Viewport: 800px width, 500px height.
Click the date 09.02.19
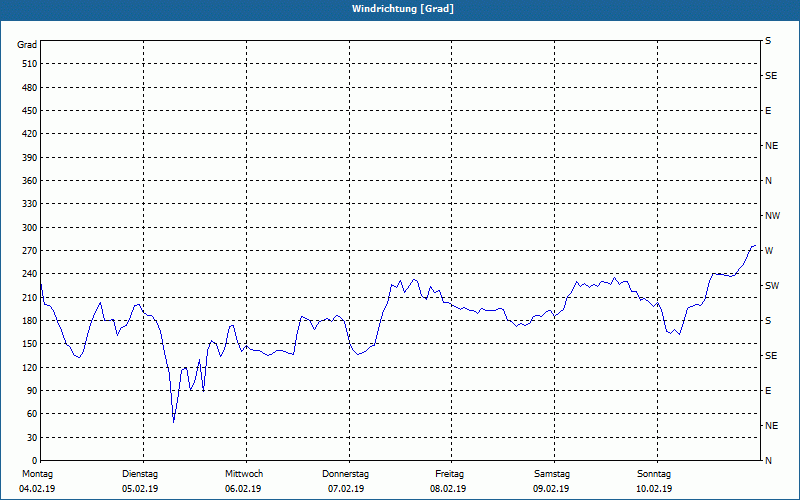click(551, 489)
